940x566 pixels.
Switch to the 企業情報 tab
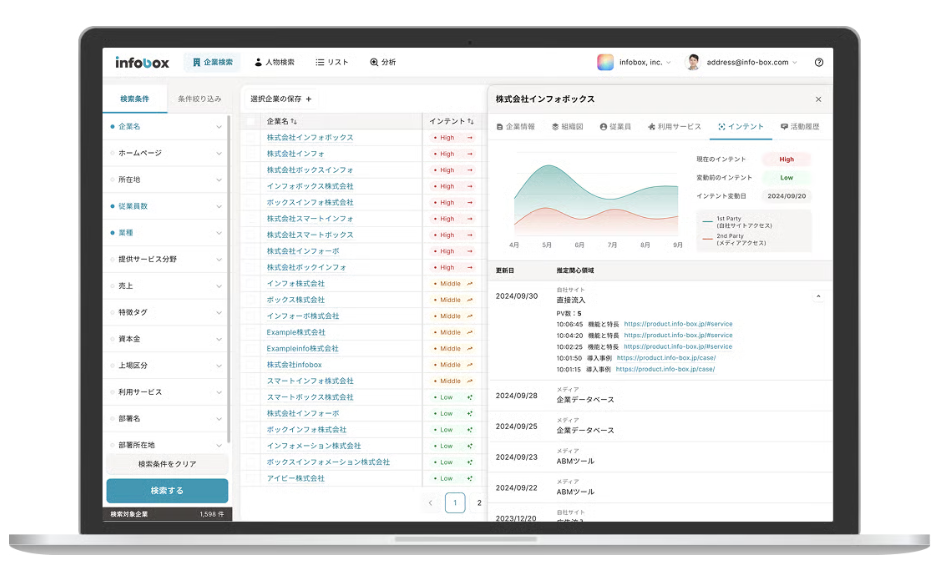516,127
